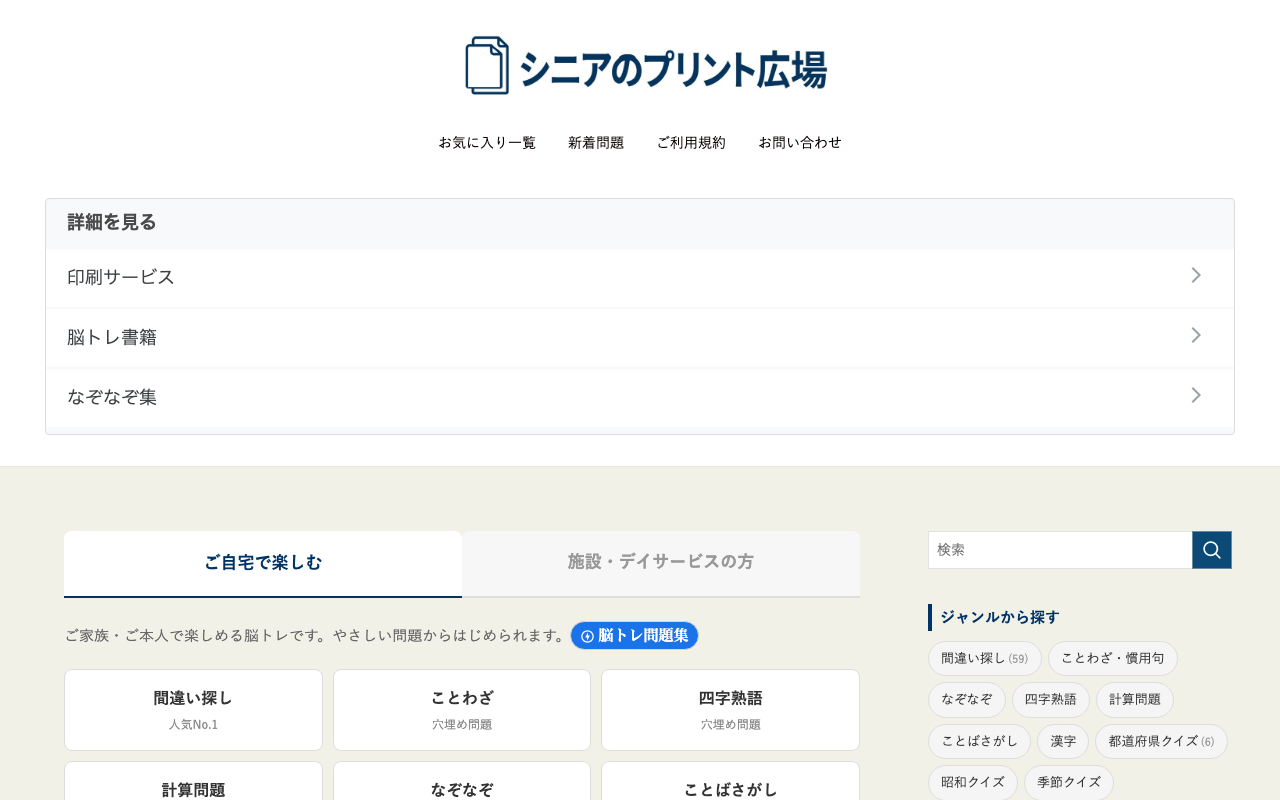Open 新着問題 from the navigation

(595, 142)
